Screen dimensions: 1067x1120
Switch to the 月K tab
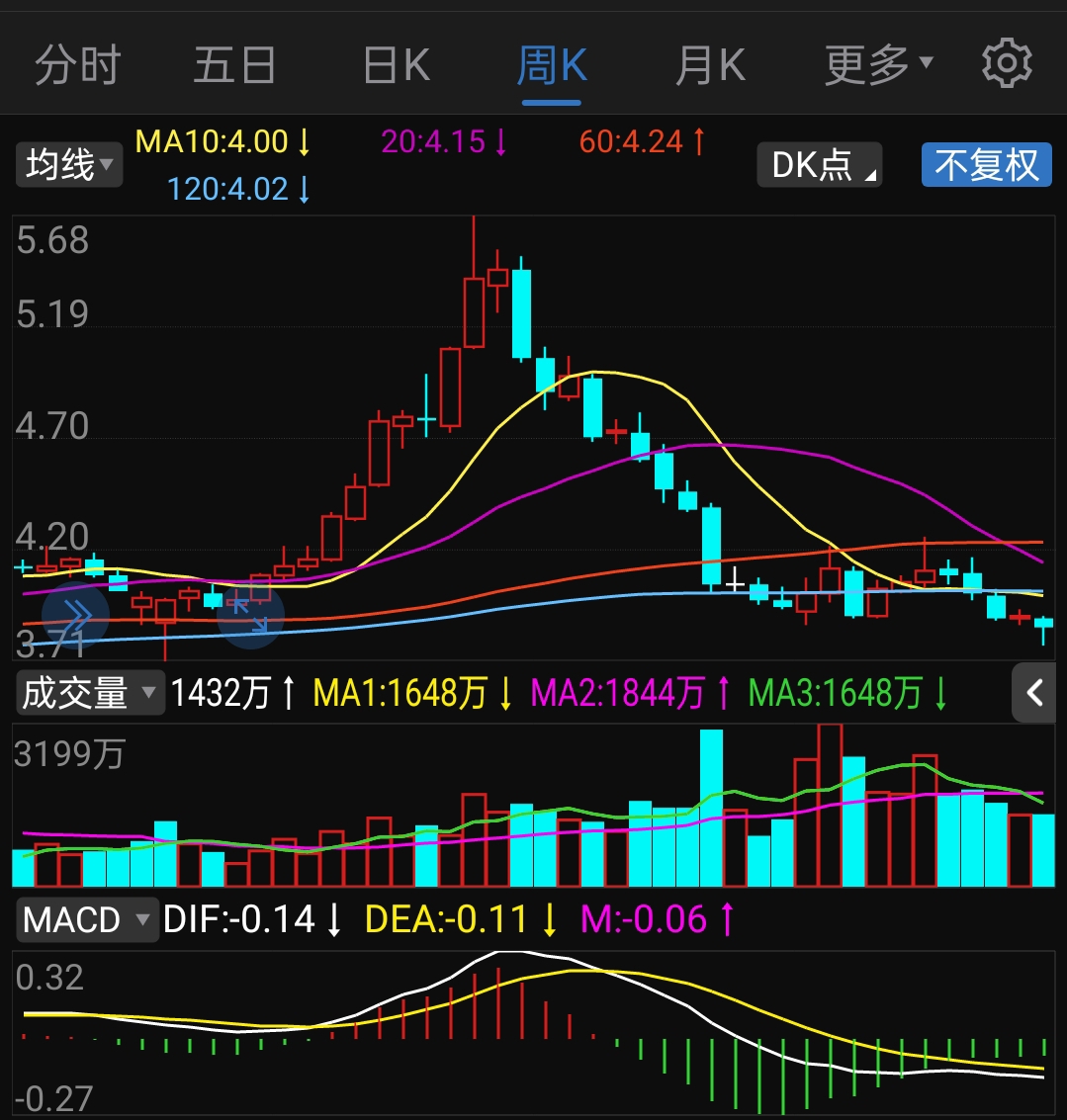(x=710, y=65)
